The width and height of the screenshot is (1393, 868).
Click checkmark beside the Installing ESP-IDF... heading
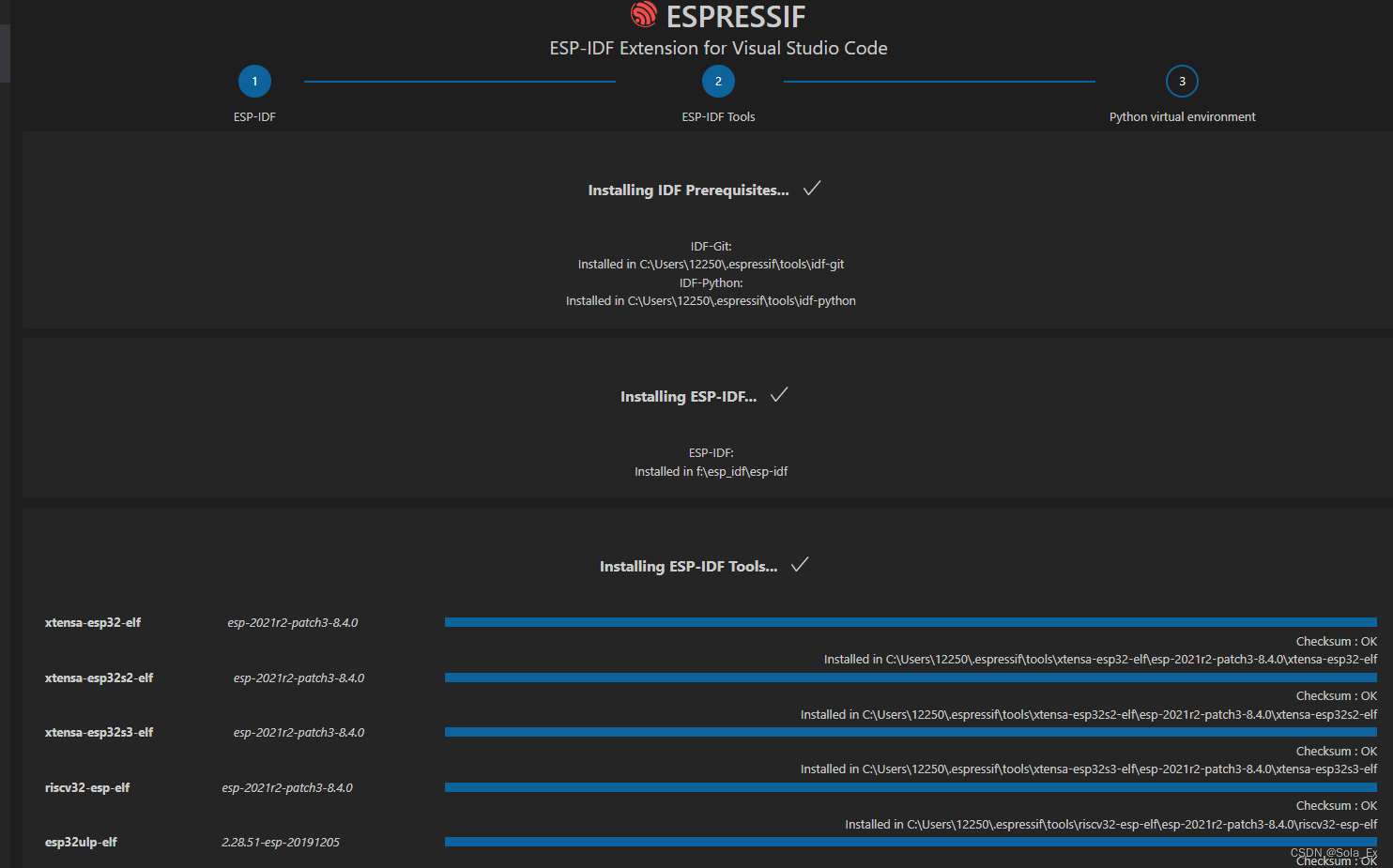click(779, 395)
